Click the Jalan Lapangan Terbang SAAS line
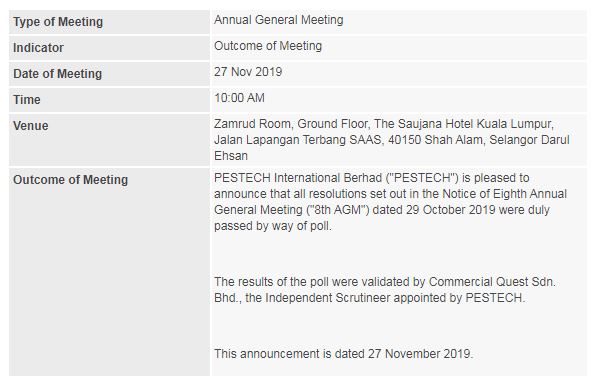The width and height of the screenshot is (598, 379). coord(392,140)
